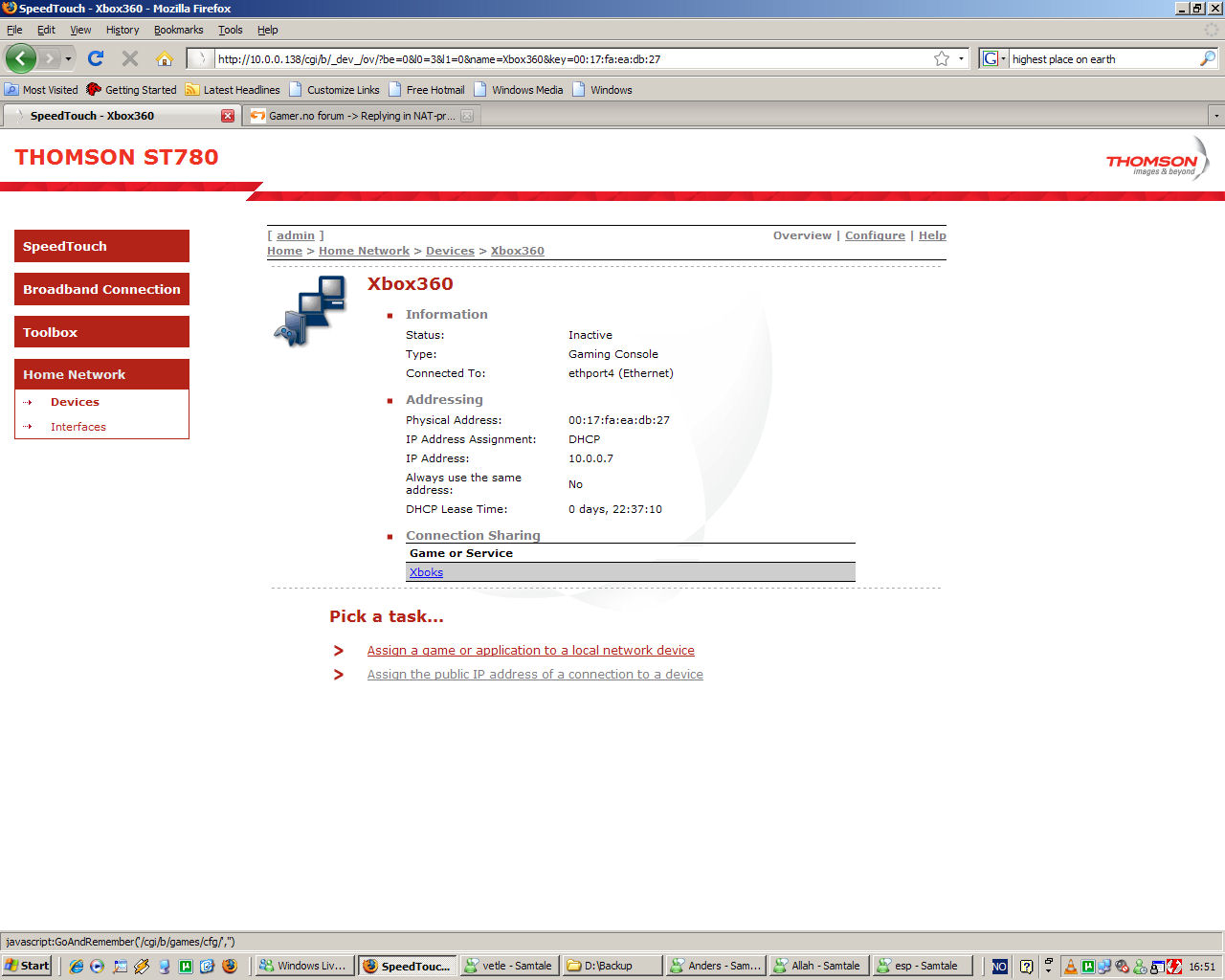1225x980 pixels.
Task: Open the Windows Media bookmark
Action: click(x=519, y=89)
